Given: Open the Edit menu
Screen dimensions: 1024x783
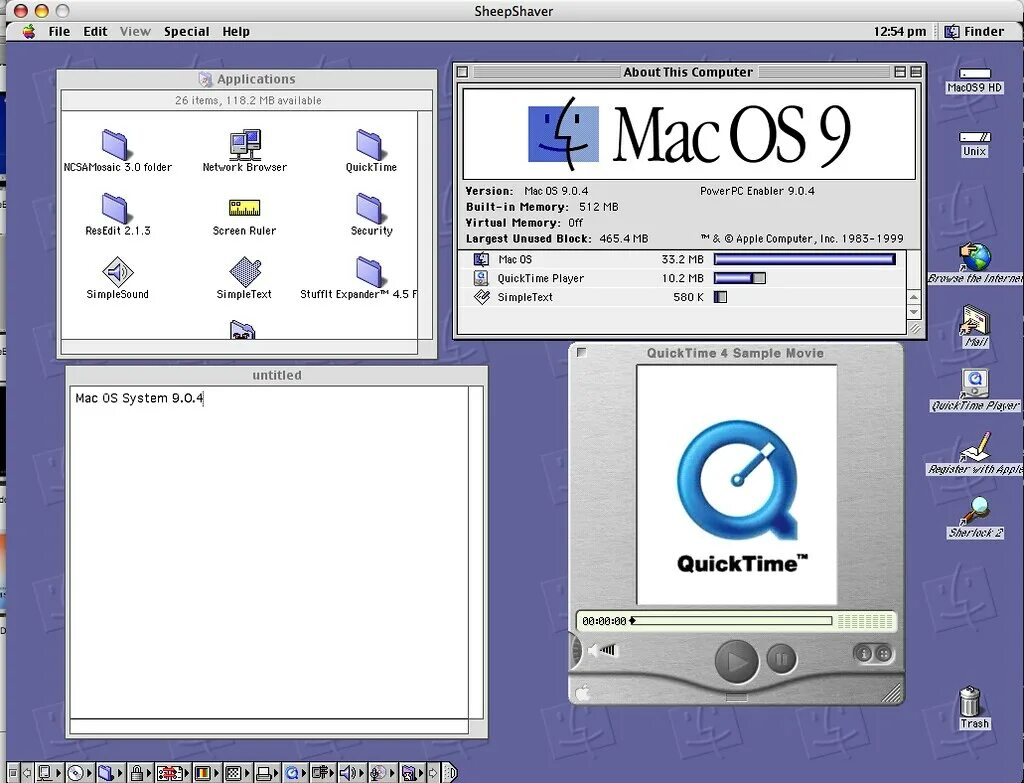Looking at the screenshot, I should [95, 31].
